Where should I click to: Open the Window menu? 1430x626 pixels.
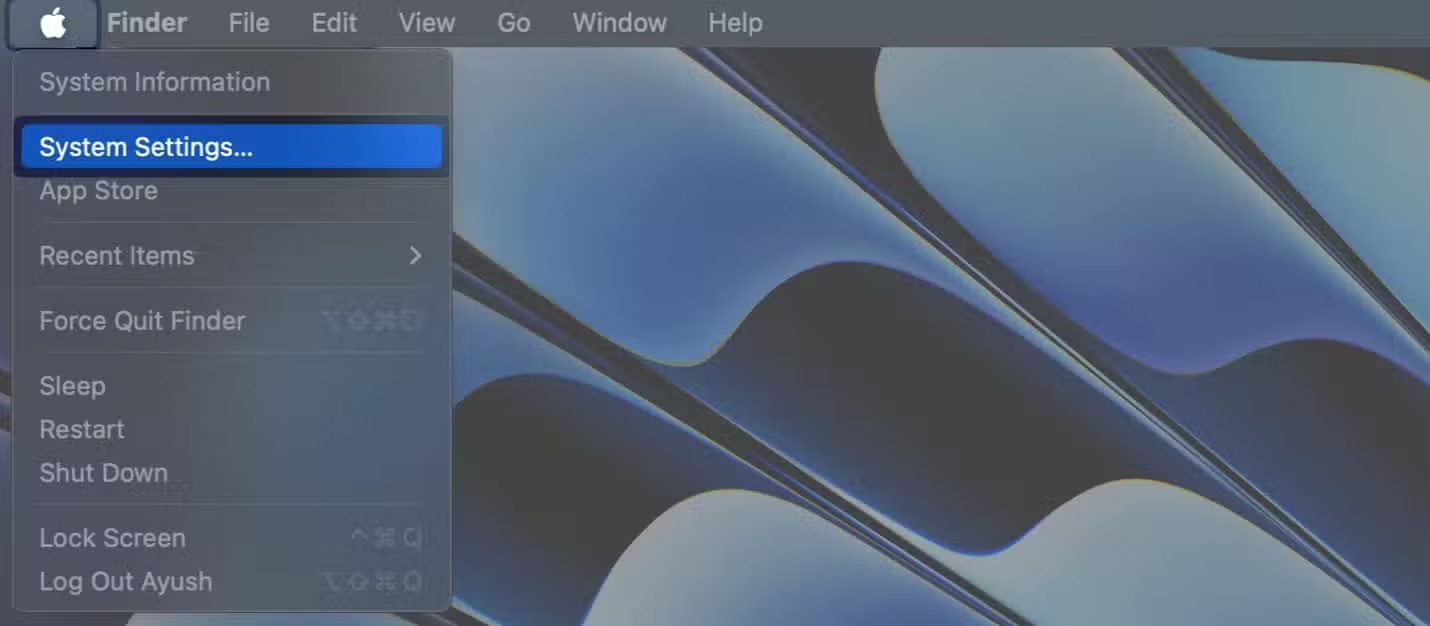[618, 22]
